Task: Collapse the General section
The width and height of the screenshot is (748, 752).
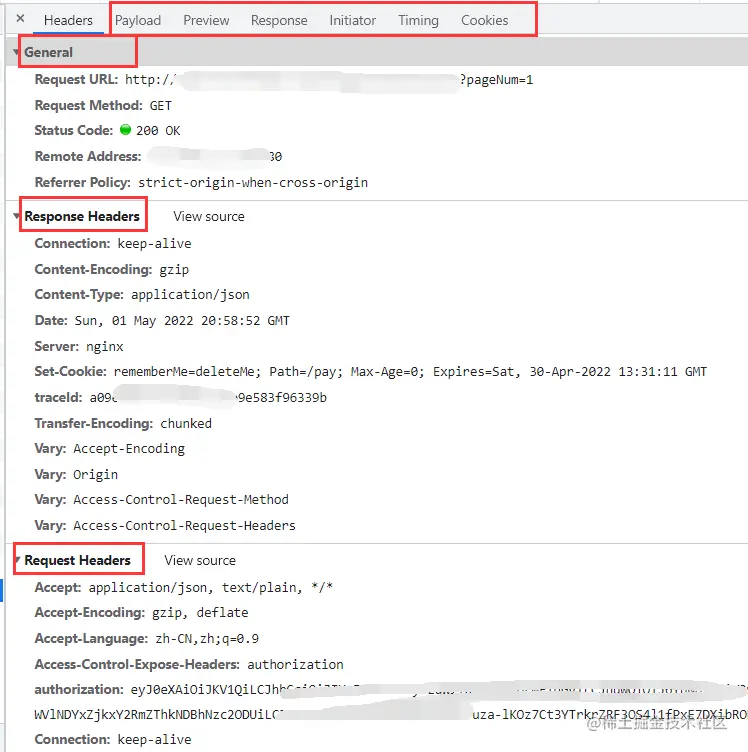Action: [16, 52]
